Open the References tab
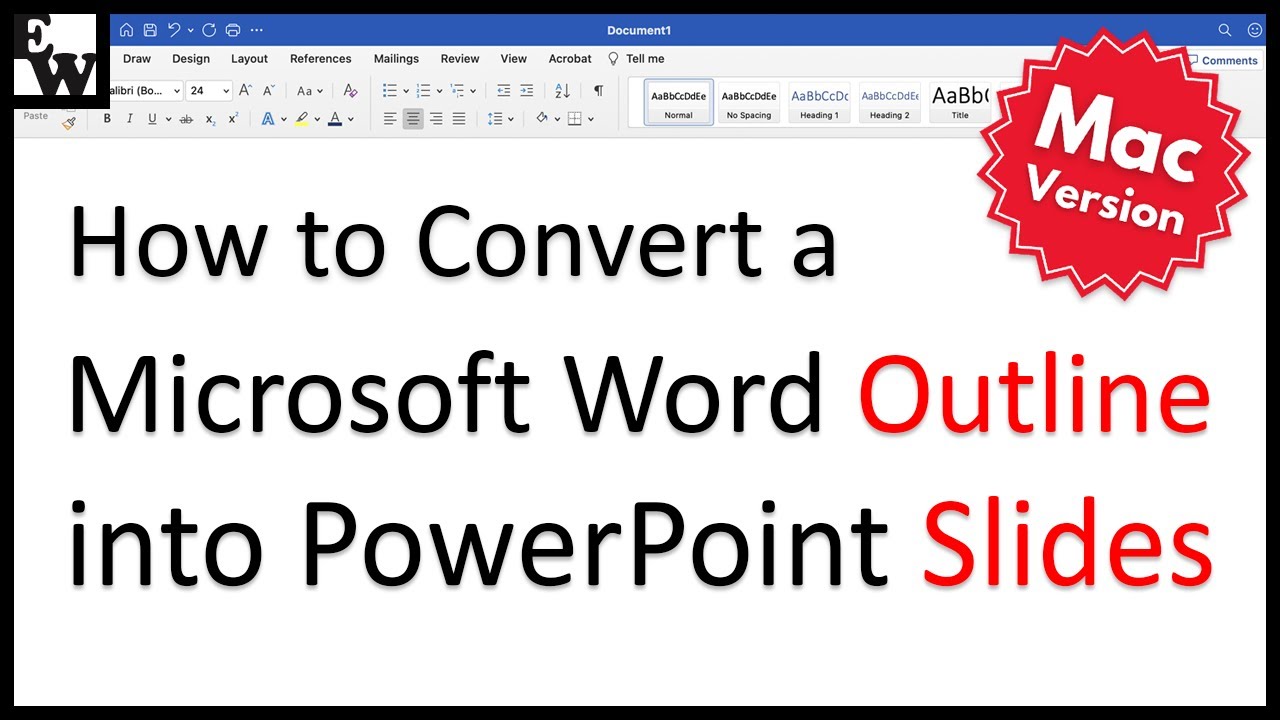 pyautogui.click(x=321, y=59)
